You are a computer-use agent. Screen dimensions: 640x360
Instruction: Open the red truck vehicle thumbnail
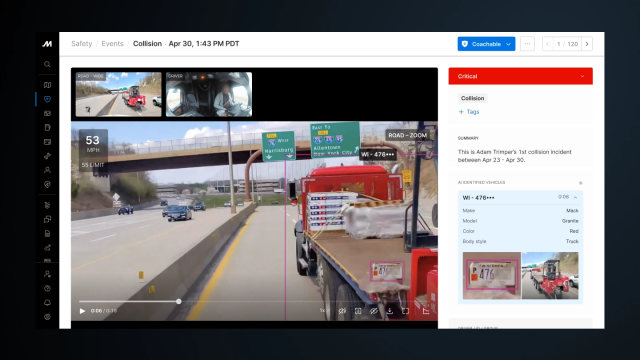coord(550,276)
